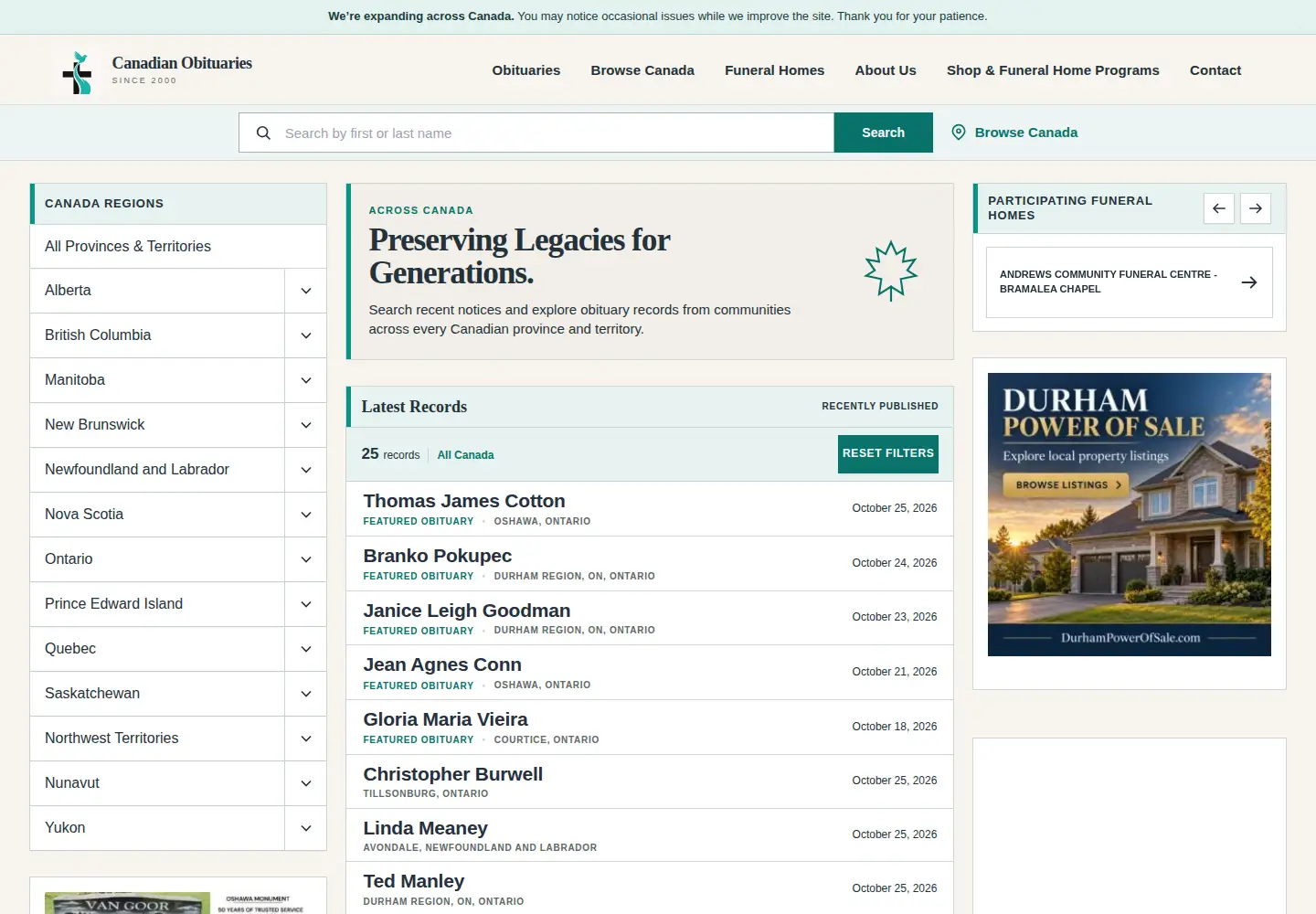Show next participating funeral home
The height and width of the screenshot is (914, 1316).
tap(1256, 208)
